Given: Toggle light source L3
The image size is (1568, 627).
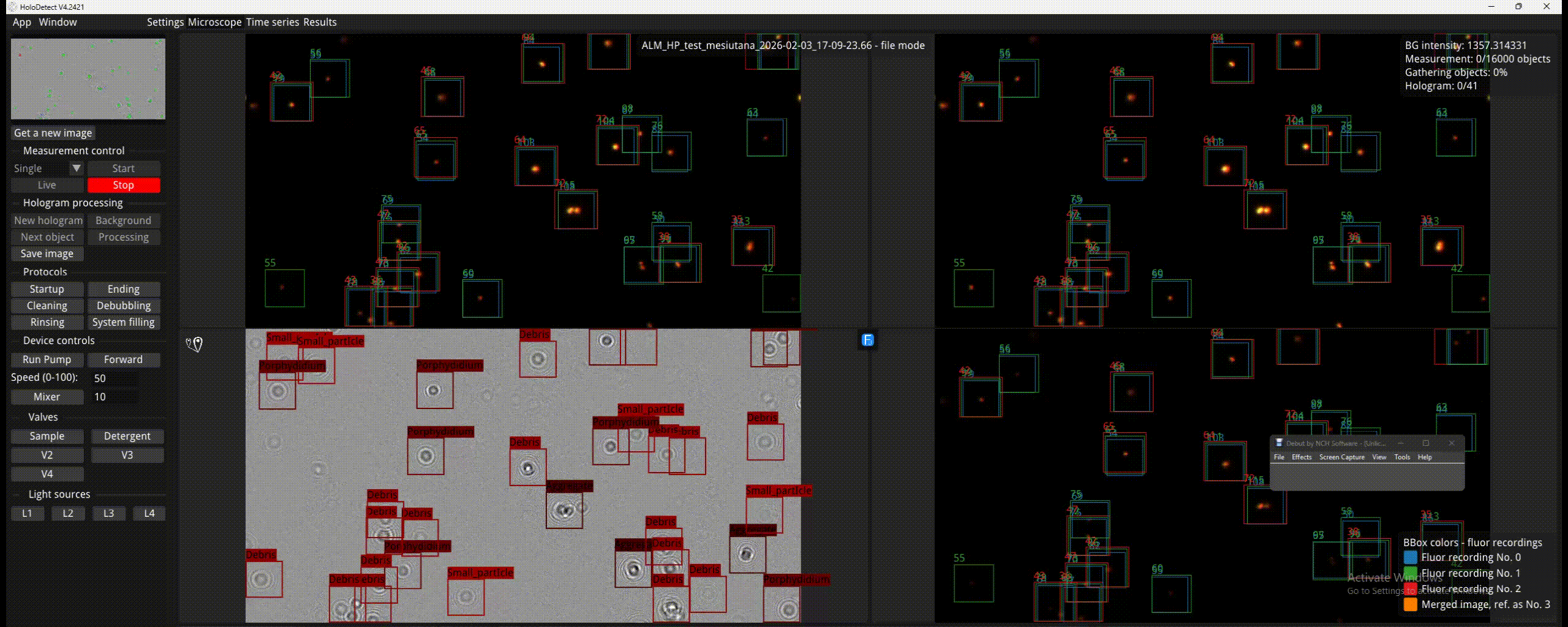Looking at the screenshot, I should point(108,514).
